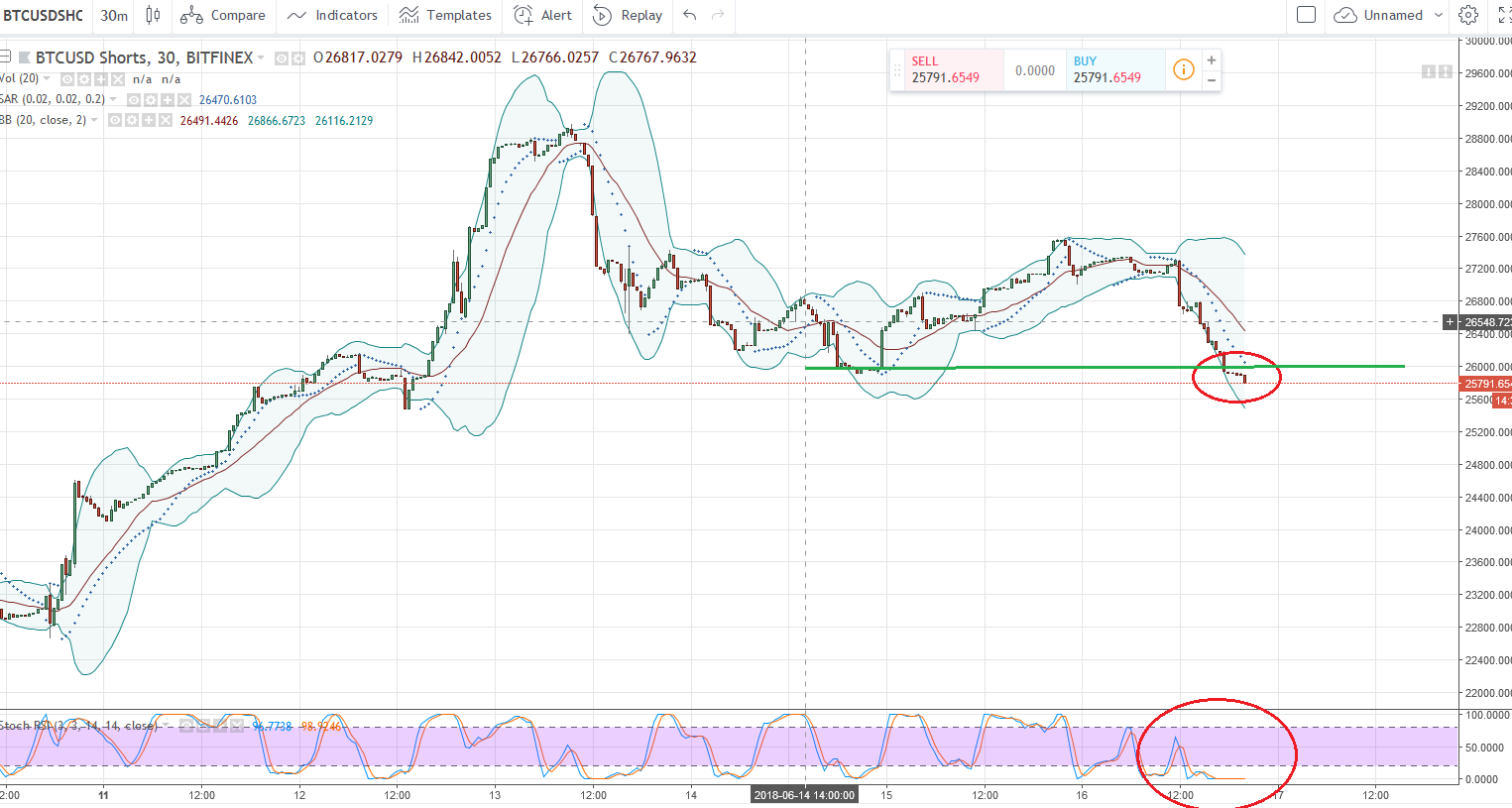Viewport: 1512px width, 808px height.
Task: Click the plus icon on Stoch RSI row
Action: tap(220, 726)
